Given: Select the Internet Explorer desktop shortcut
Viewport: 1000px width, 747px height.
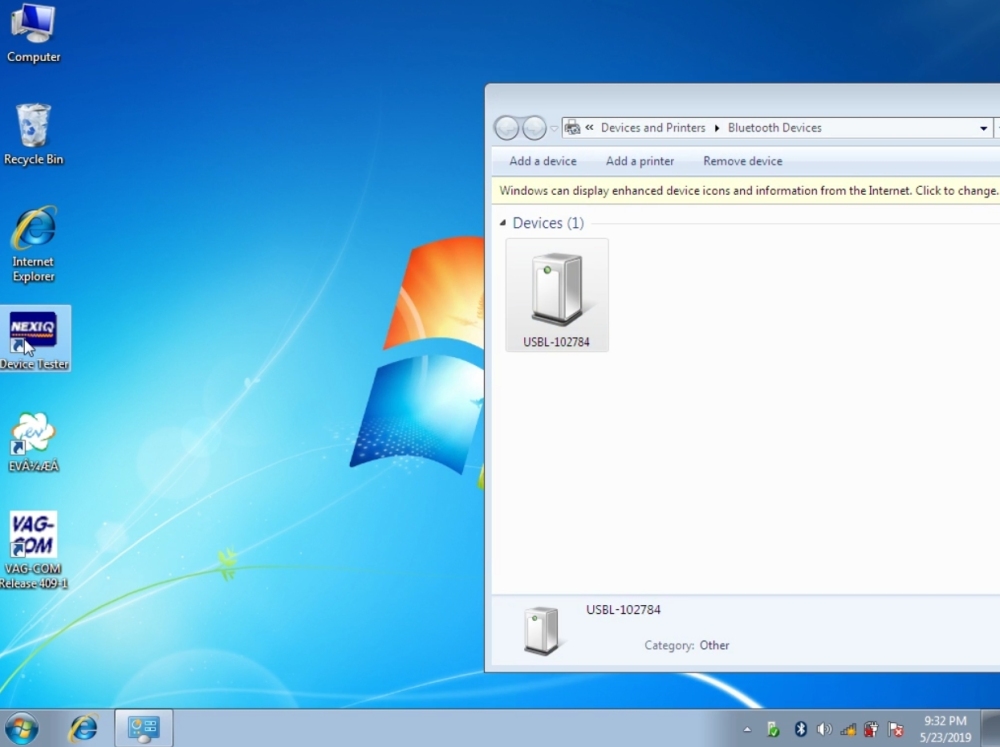Looking at the screenshot, I should tap(33, 244).
